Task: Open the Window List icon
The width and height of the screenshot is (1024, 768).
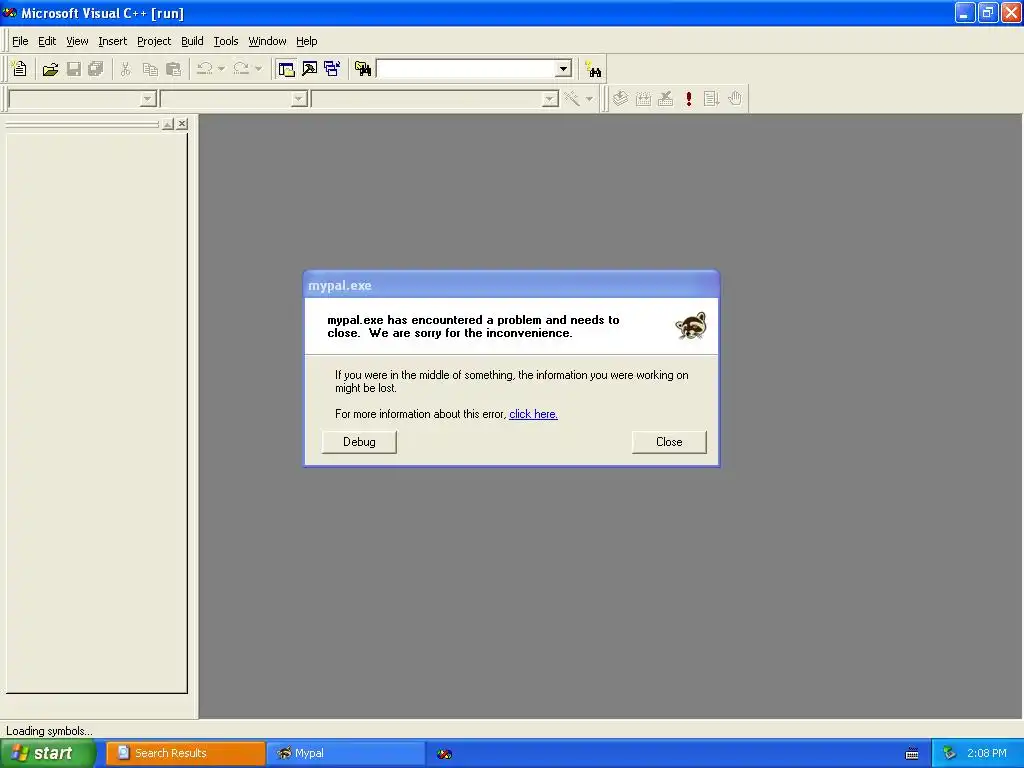Action: (x=332, y=69)
